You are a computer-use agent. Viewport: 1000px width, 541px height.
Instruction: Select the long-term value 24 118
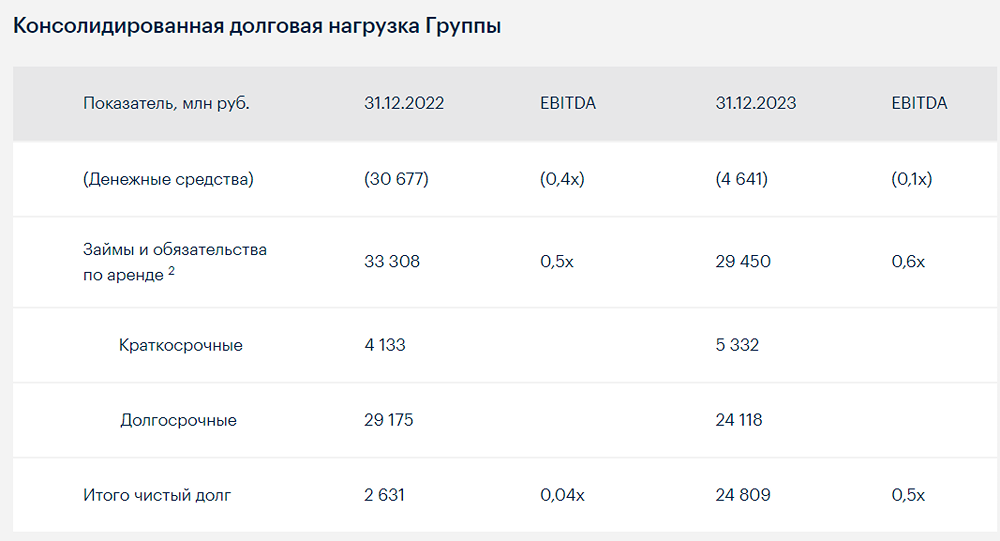point(739,421)
